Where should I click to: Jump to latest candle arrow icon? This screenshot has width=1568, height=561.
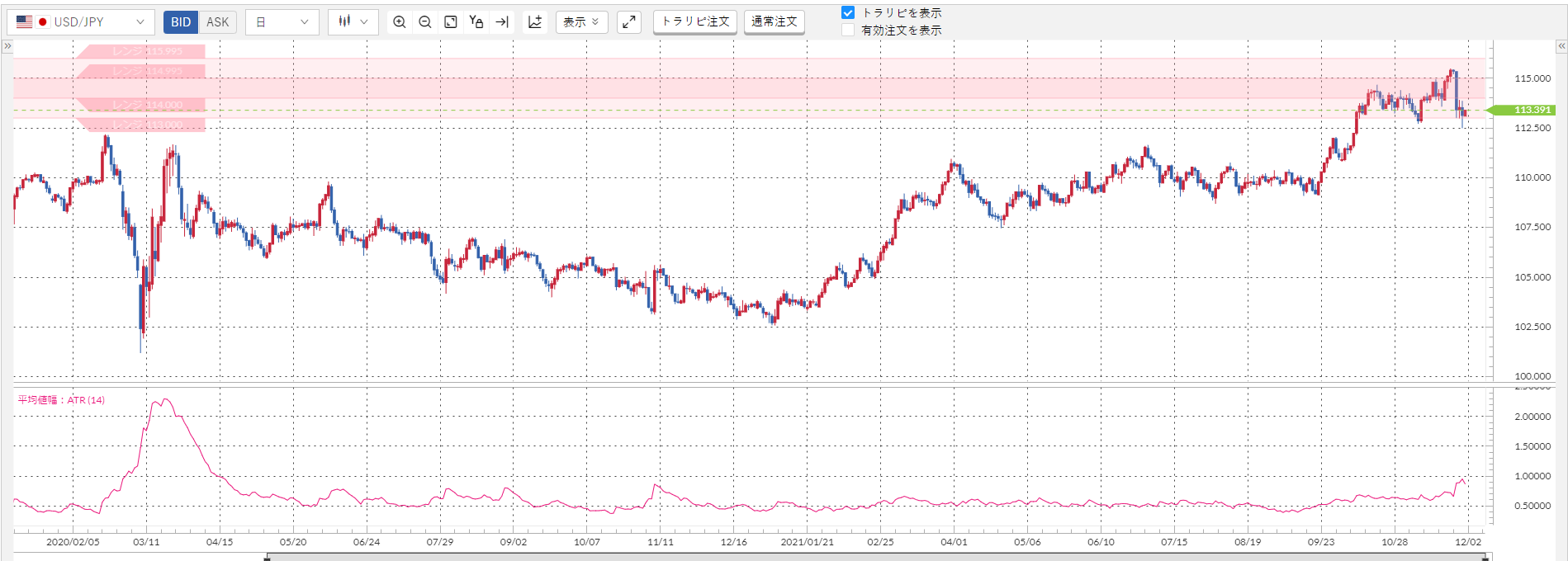(502, 22)
